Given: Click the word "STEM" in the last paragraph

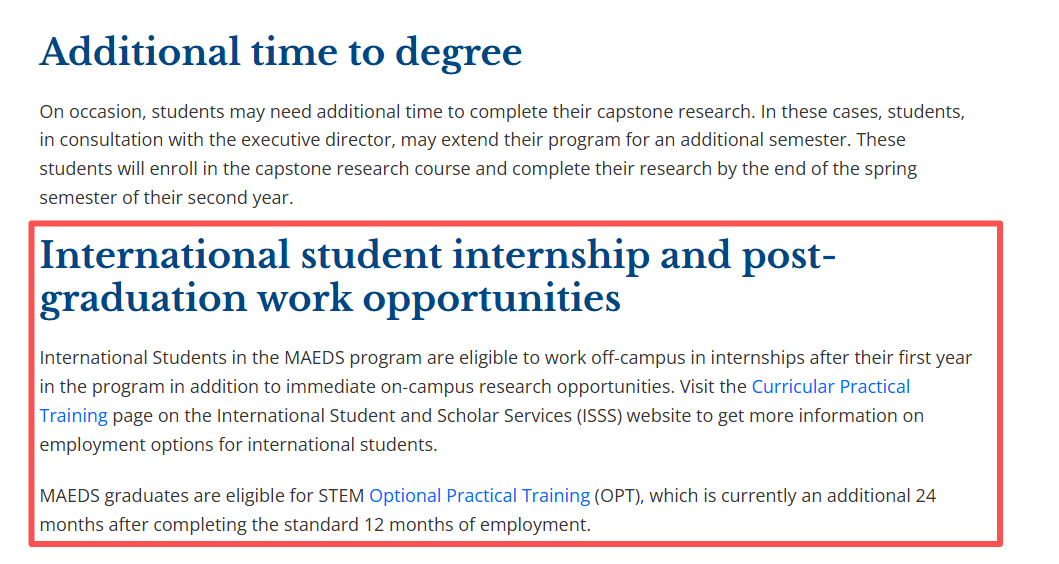Looking at the screenshot, I should 341,496.
